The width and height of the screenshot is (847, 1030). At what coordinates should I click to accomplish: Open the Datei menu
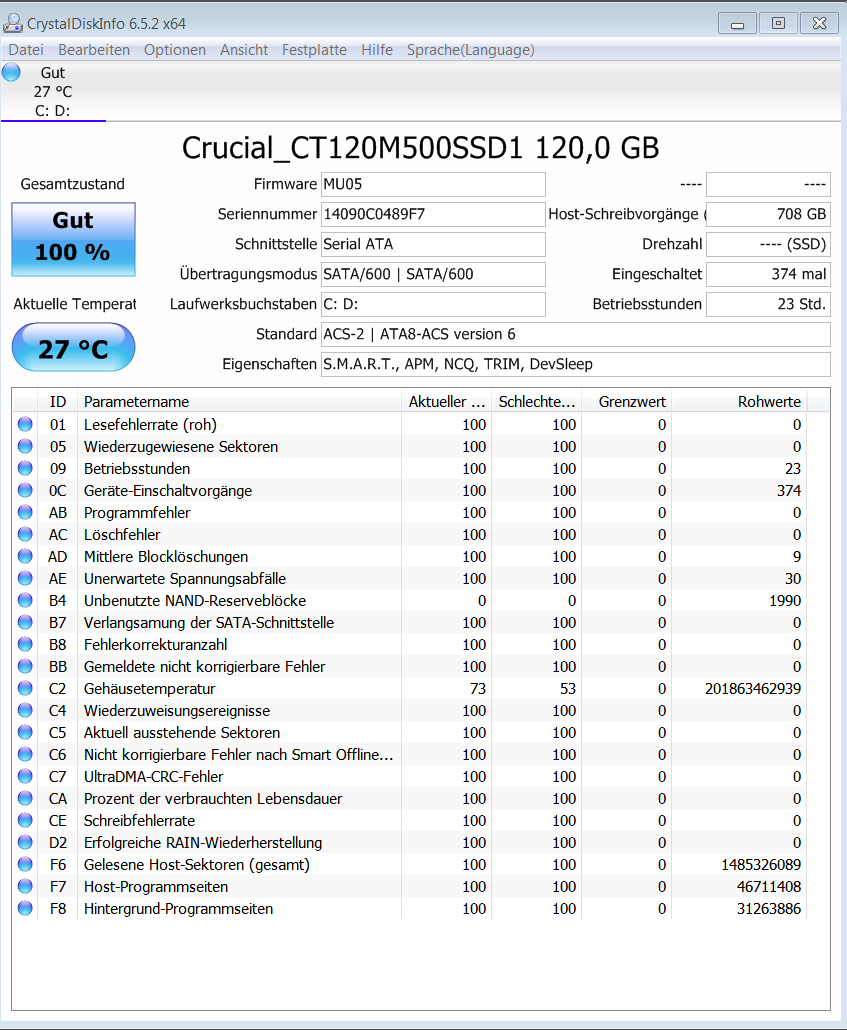(26, 50)
